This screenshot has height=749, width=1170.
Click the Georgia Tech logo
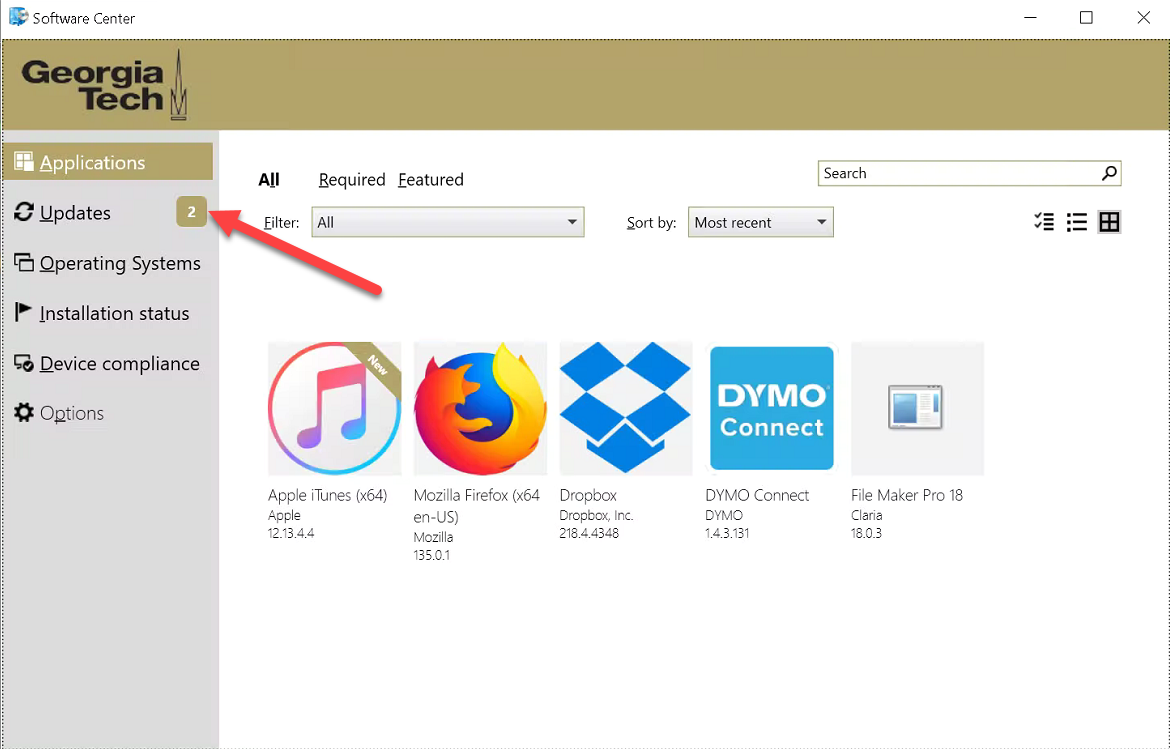click(104, 85)
